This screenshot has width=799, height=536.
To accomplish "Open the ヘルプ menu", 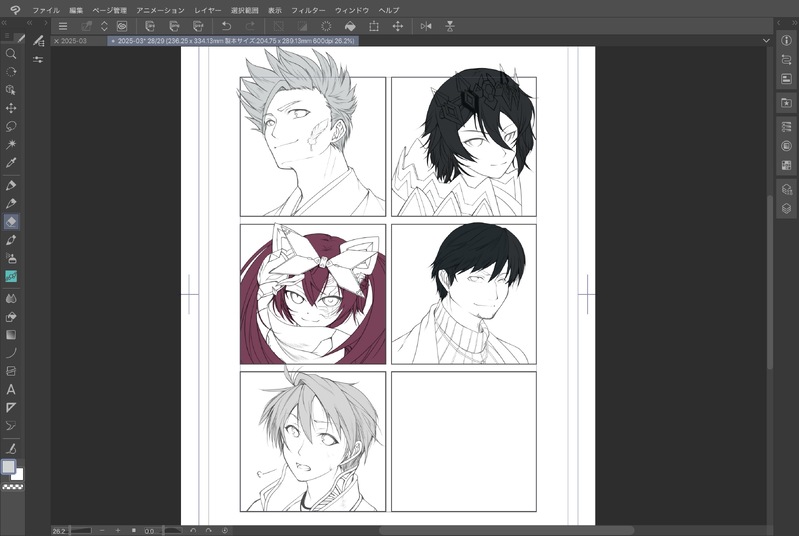I will (389, 10).
